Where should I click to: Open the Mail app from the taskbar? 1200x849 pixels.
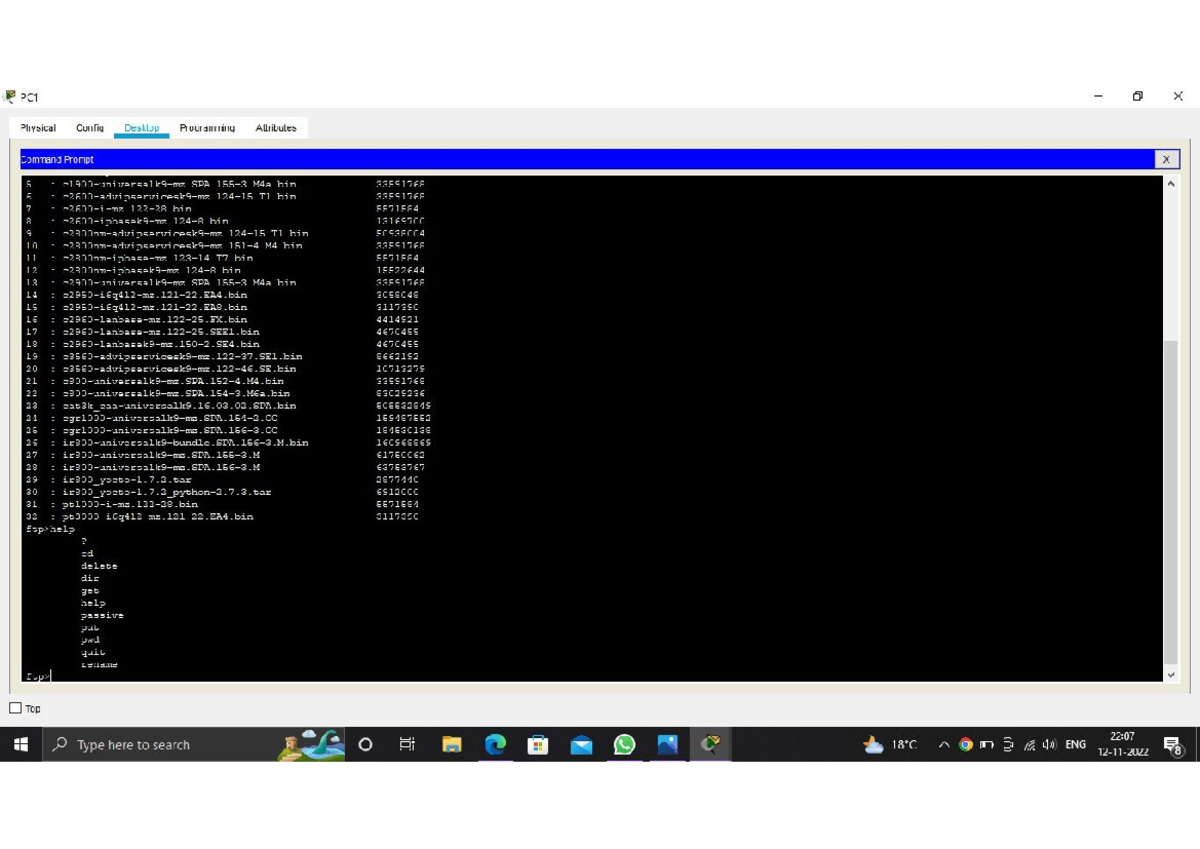[581, 744]
